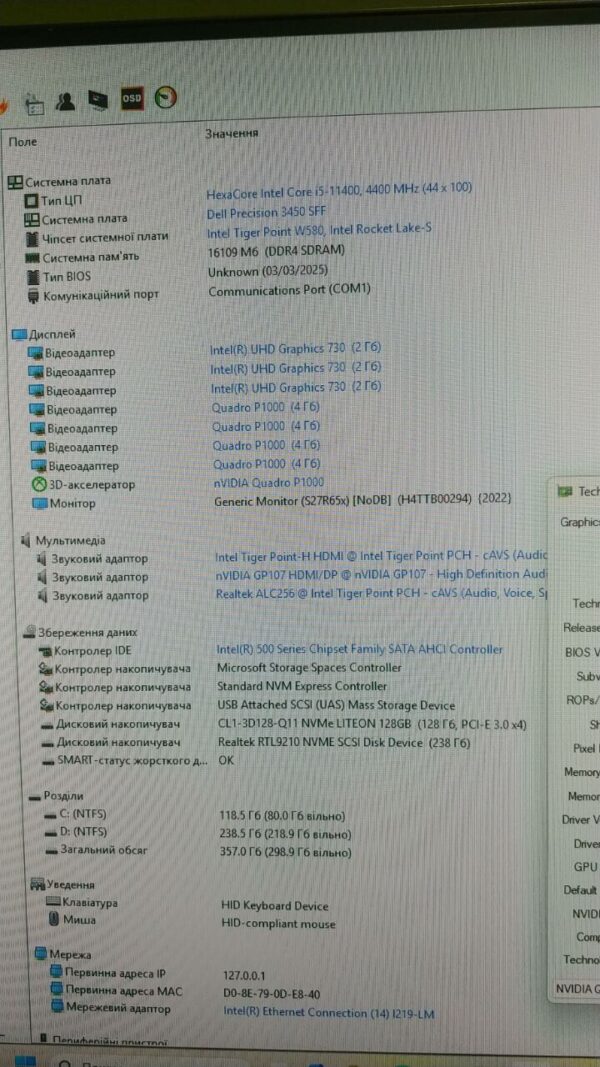Click the Мережа section icon
Viewport: 600px width, 1067px height.
(x=41, y=955)
